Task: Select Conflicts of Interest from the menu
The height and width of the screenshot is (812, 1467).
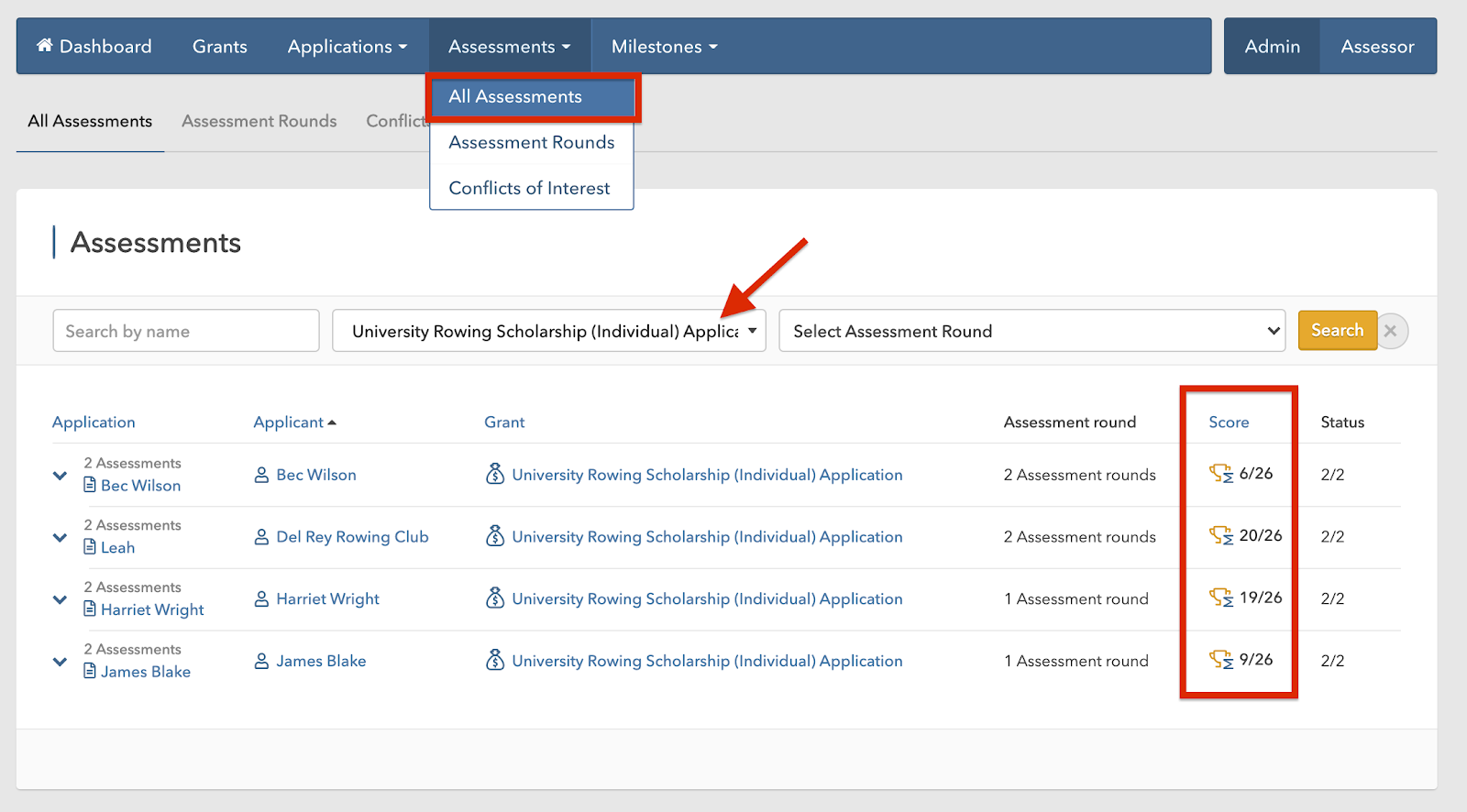Action: 529,188
